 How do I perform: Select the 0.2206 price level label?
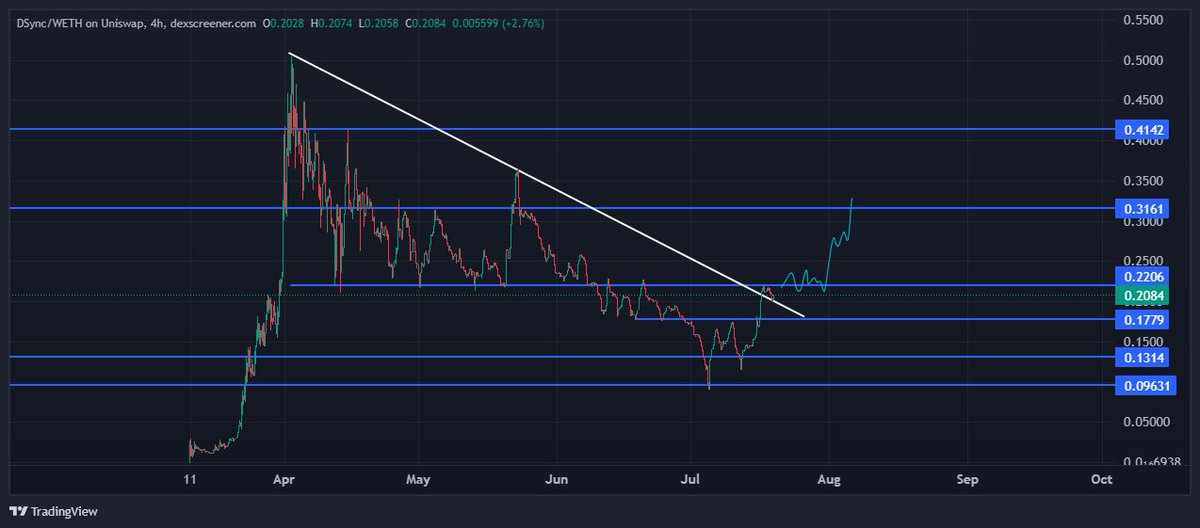[x=1143, y=279]
